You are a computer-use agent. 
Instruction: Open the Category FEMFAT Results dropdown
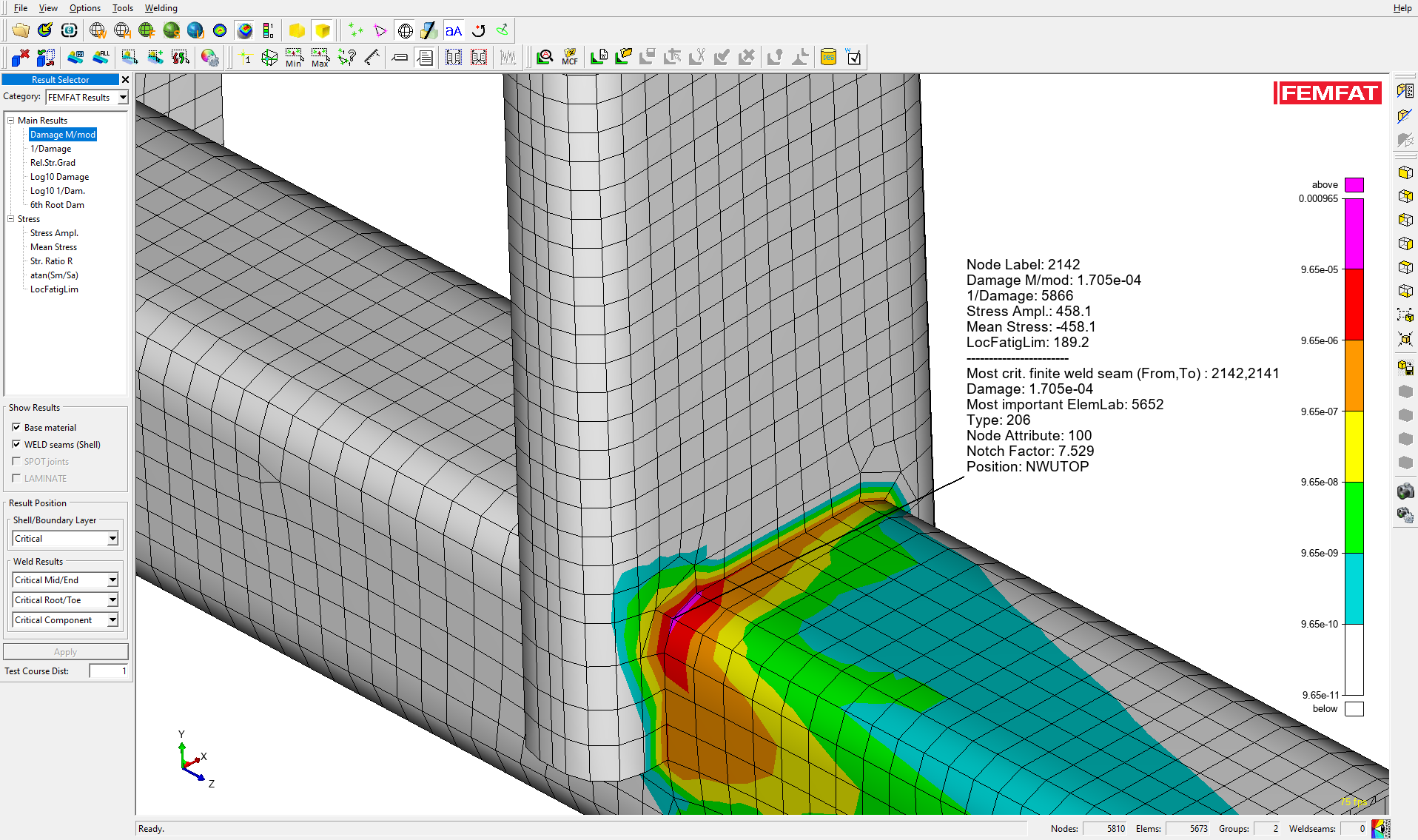pyautogui.click(x=123, y=97)
